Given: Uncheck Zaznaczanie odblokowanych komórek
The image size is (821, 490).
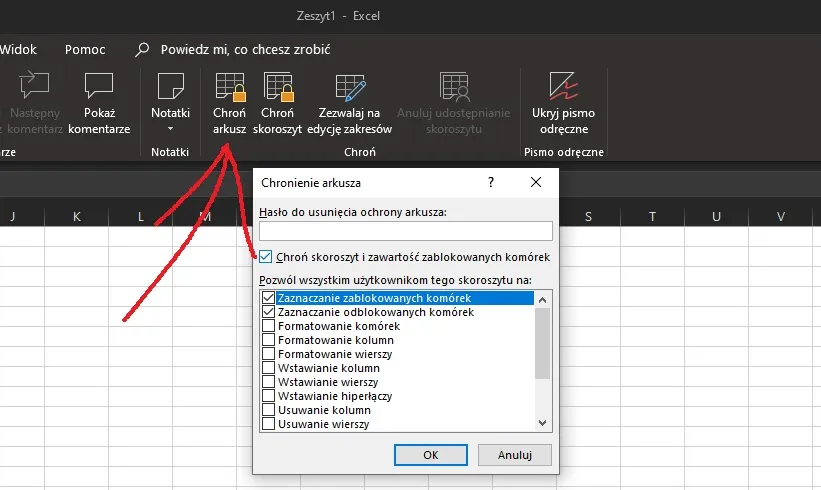Looking at the screenshot, I should click(x=268, y=312).
